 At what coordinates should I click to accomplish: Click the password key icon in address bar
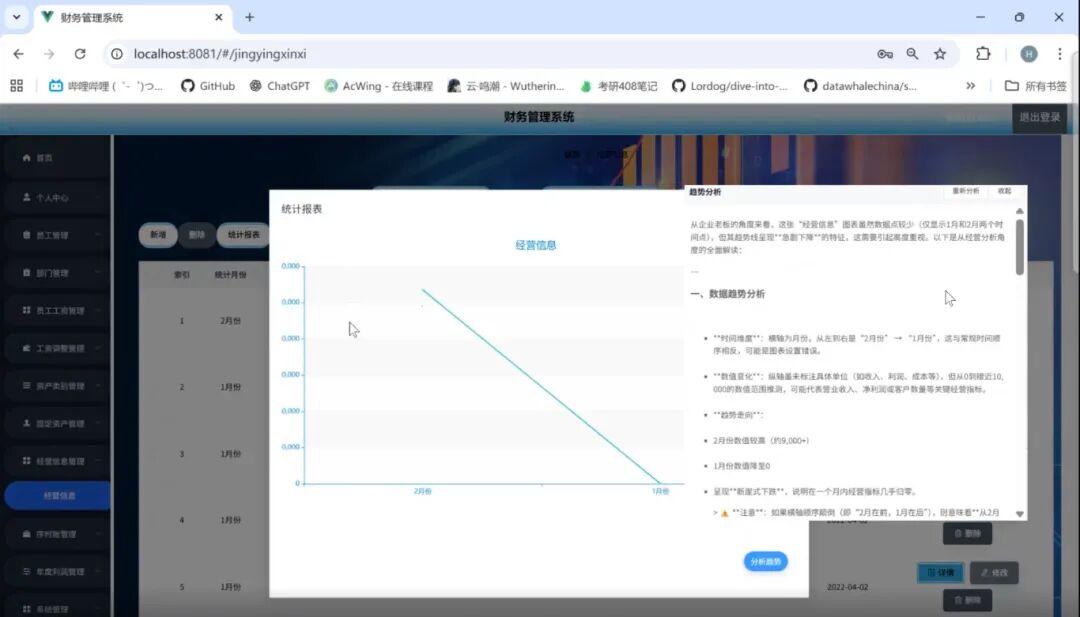(x=885, y=54)
